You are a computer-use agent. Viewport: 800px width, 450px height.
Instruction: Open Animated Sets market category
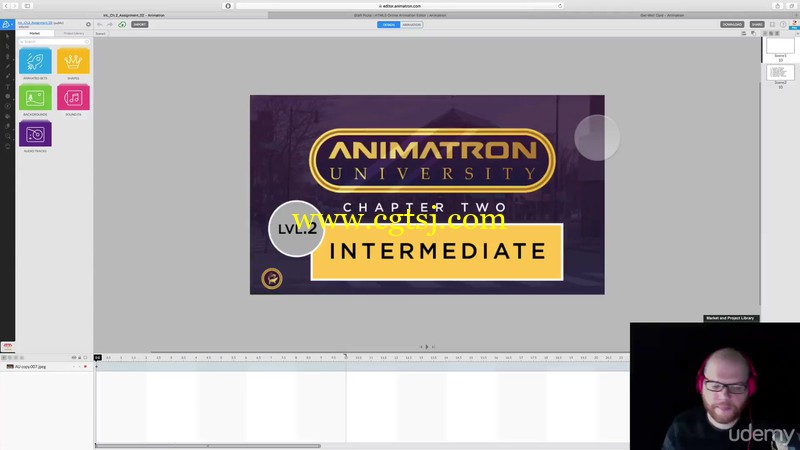pyautogui.click(x=35, y=61)
